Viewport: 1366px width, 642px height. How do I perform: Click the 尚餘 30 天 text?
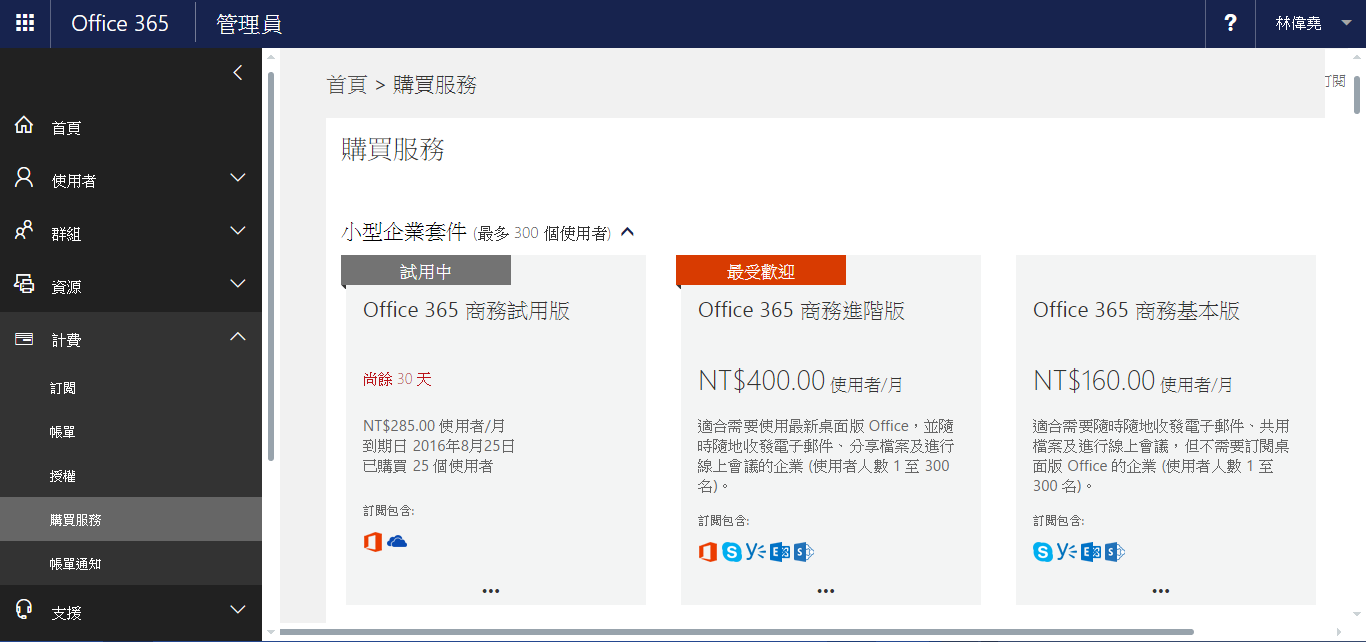[x=397, y=379]
